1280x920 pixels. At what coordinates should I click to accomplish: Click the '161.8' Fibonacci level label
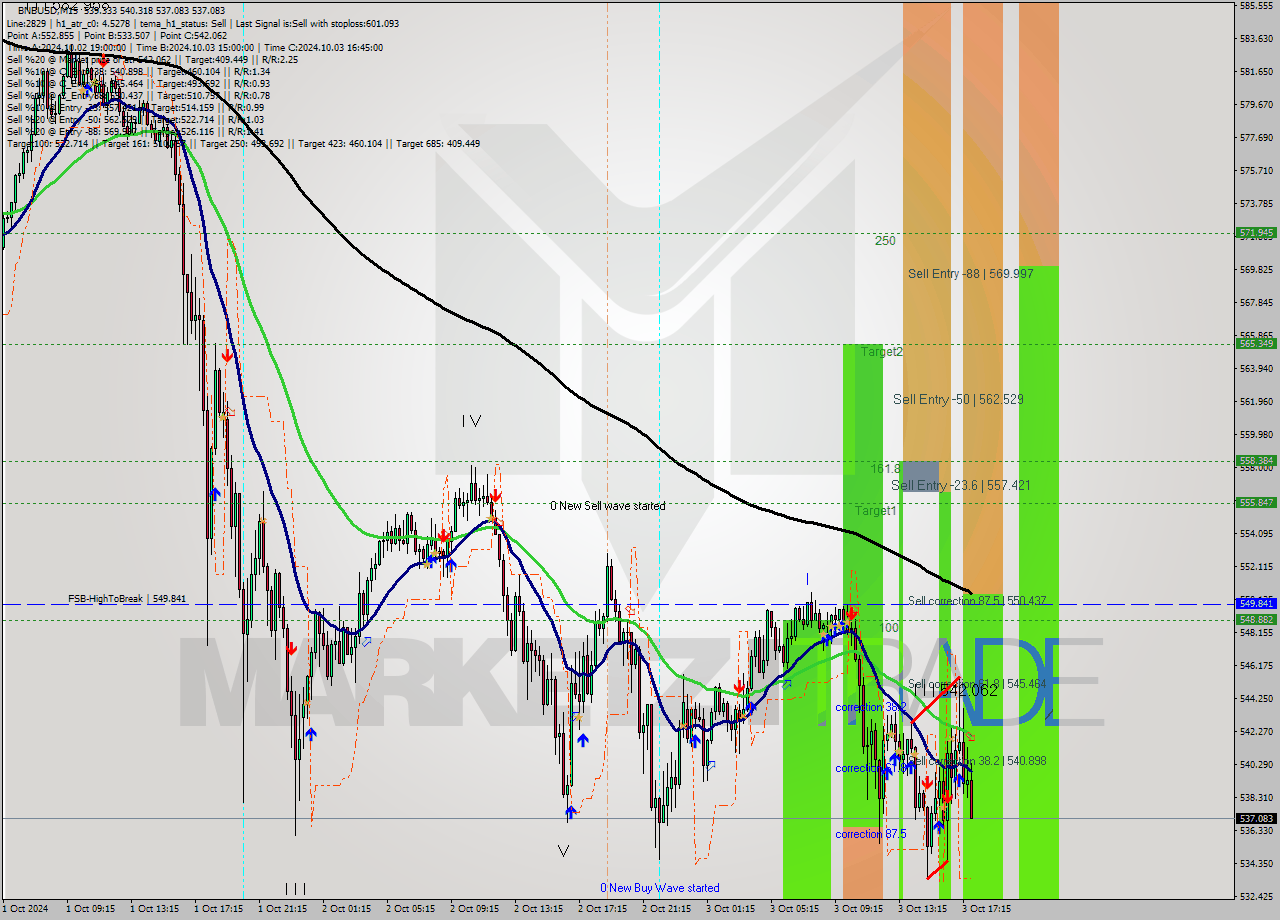point(885,468)
